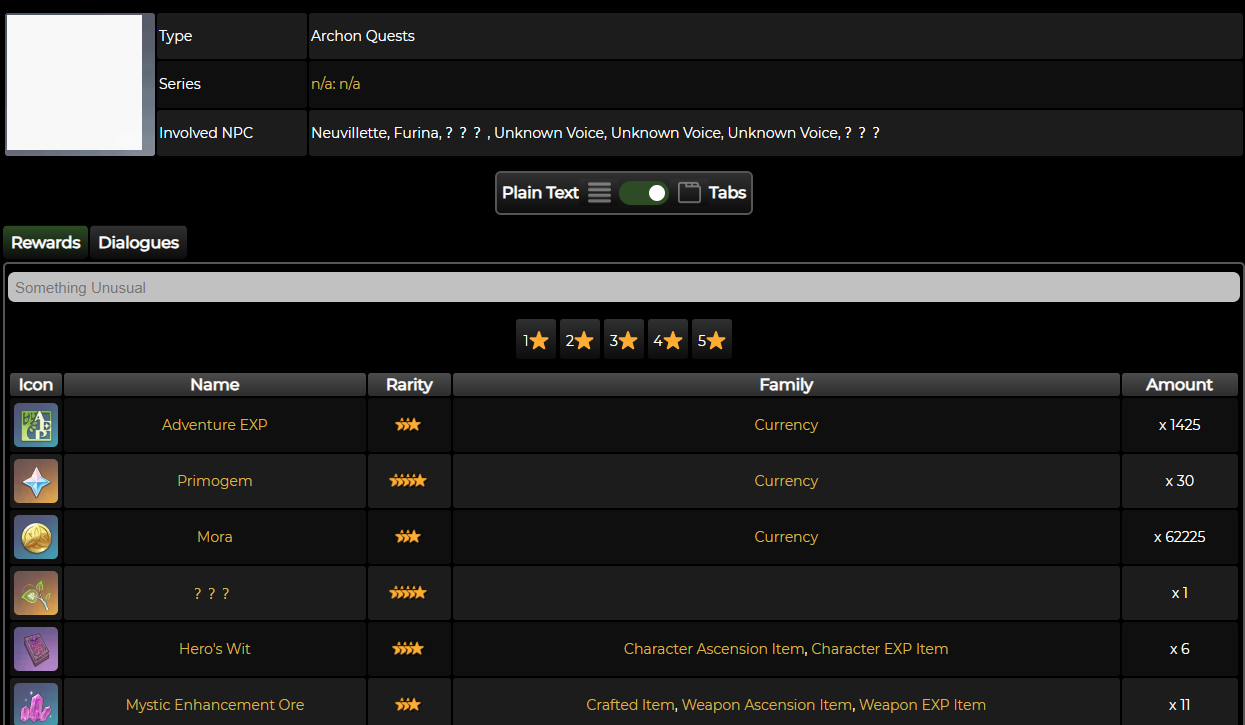Click the x 1 amount cell
The height and width of the screenshot is (725, 1245).
pyautogui.click(x=1180, y=593)
